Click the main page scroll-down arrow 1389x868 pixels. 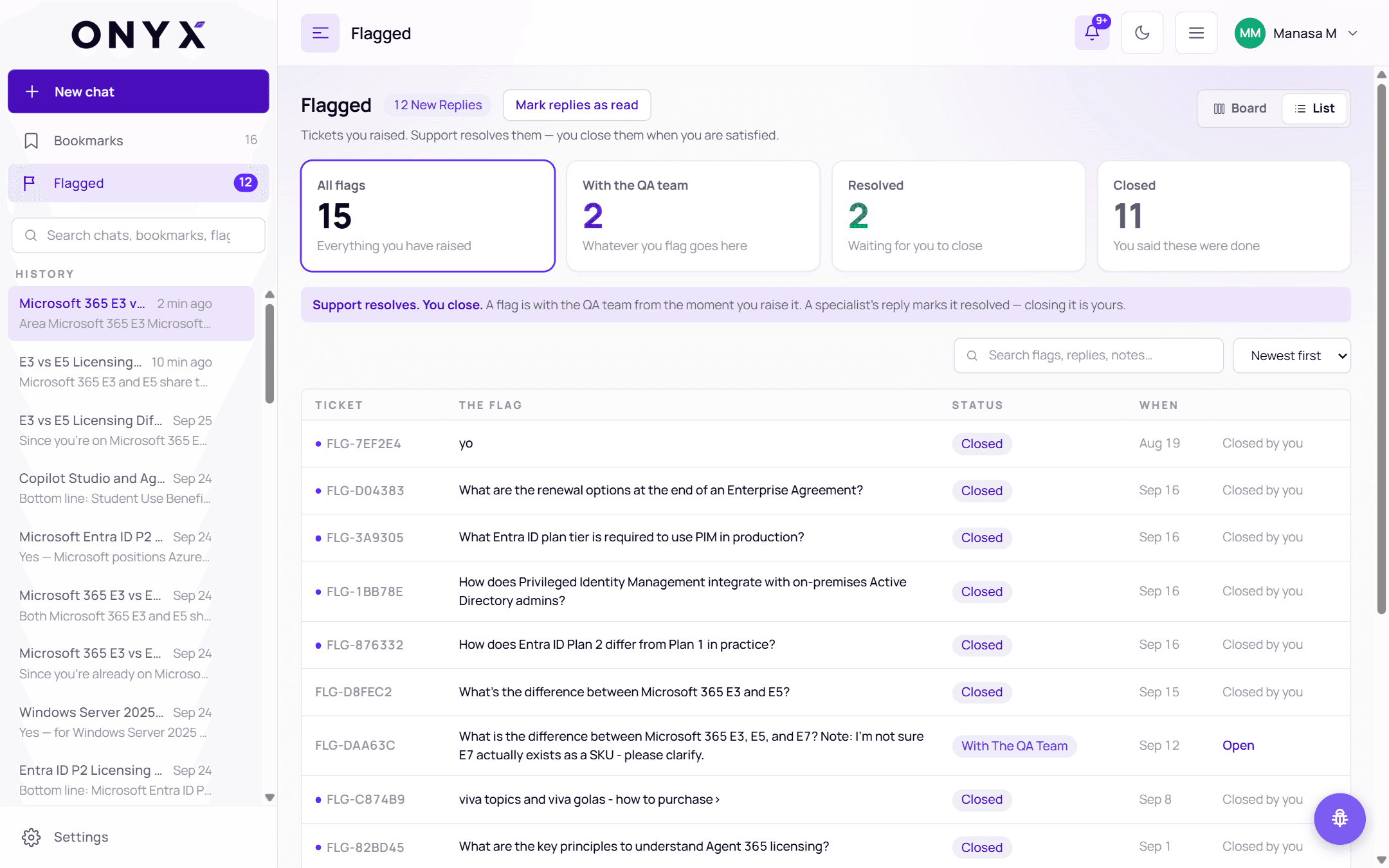1381,859
